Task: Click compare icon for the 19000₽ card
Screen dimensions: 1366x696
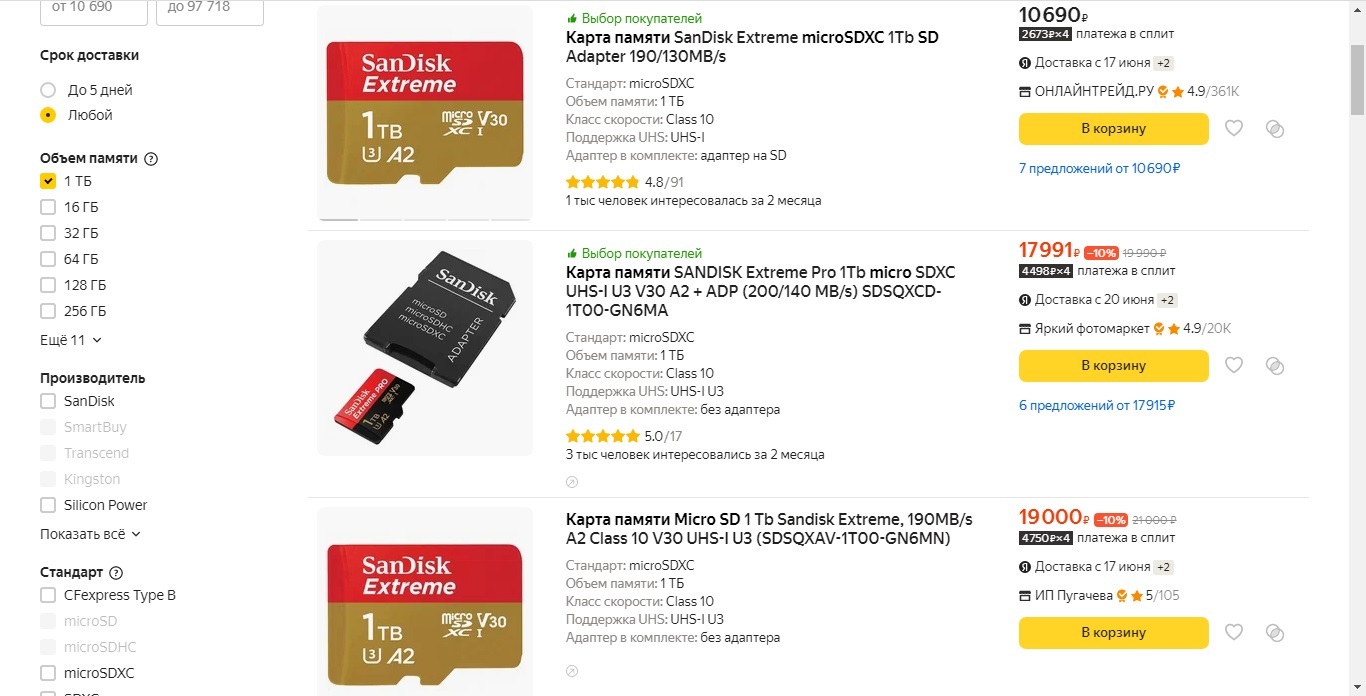Action: tap(1274, 632)
